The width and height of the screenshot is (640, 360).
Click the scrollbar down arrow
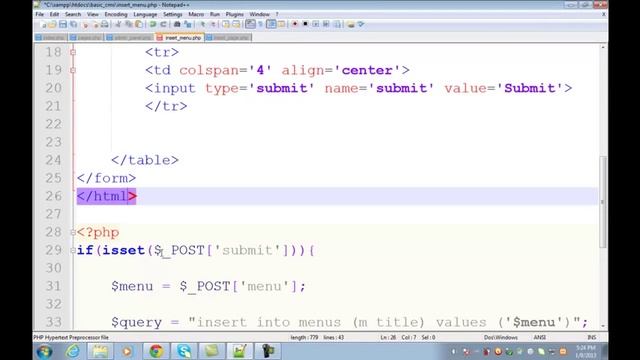[x=603, y=326]
